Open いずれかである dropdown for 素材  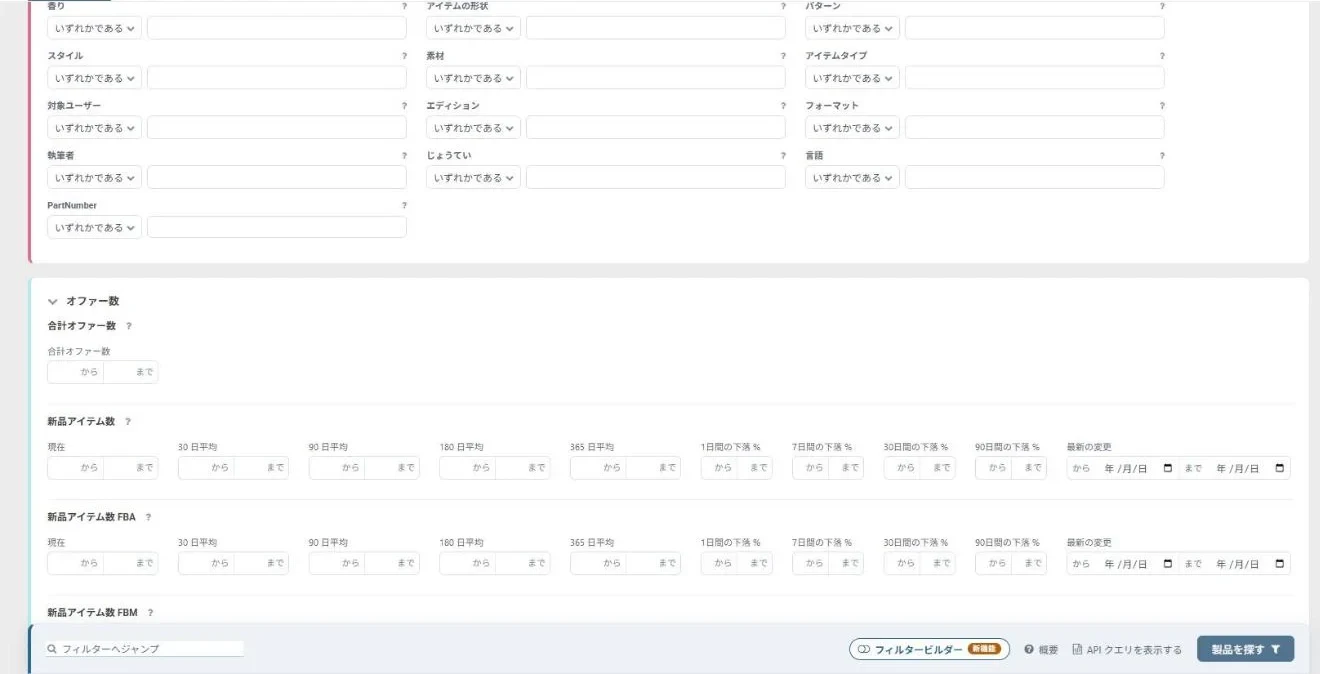click(473, 78)
